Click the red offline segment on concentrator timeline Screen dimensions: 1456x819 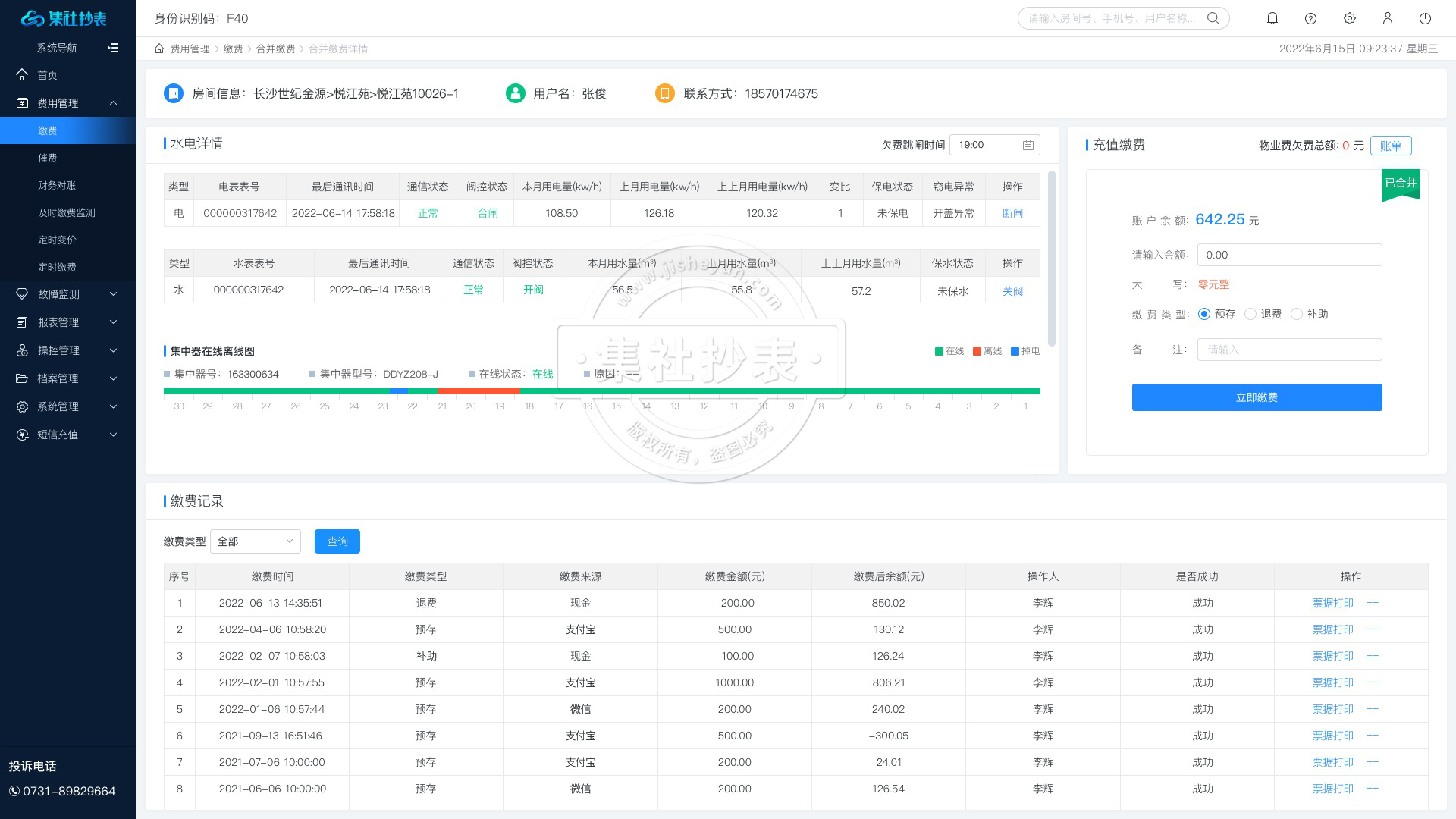coord(479,391)
